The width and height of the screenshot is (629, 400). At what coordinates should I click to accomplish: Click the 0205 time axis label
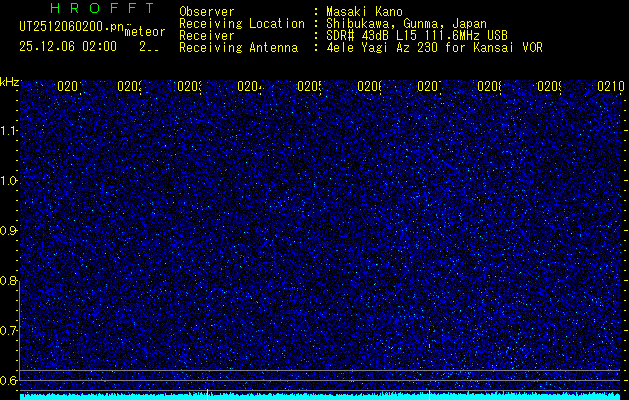[x=309, y=86]
